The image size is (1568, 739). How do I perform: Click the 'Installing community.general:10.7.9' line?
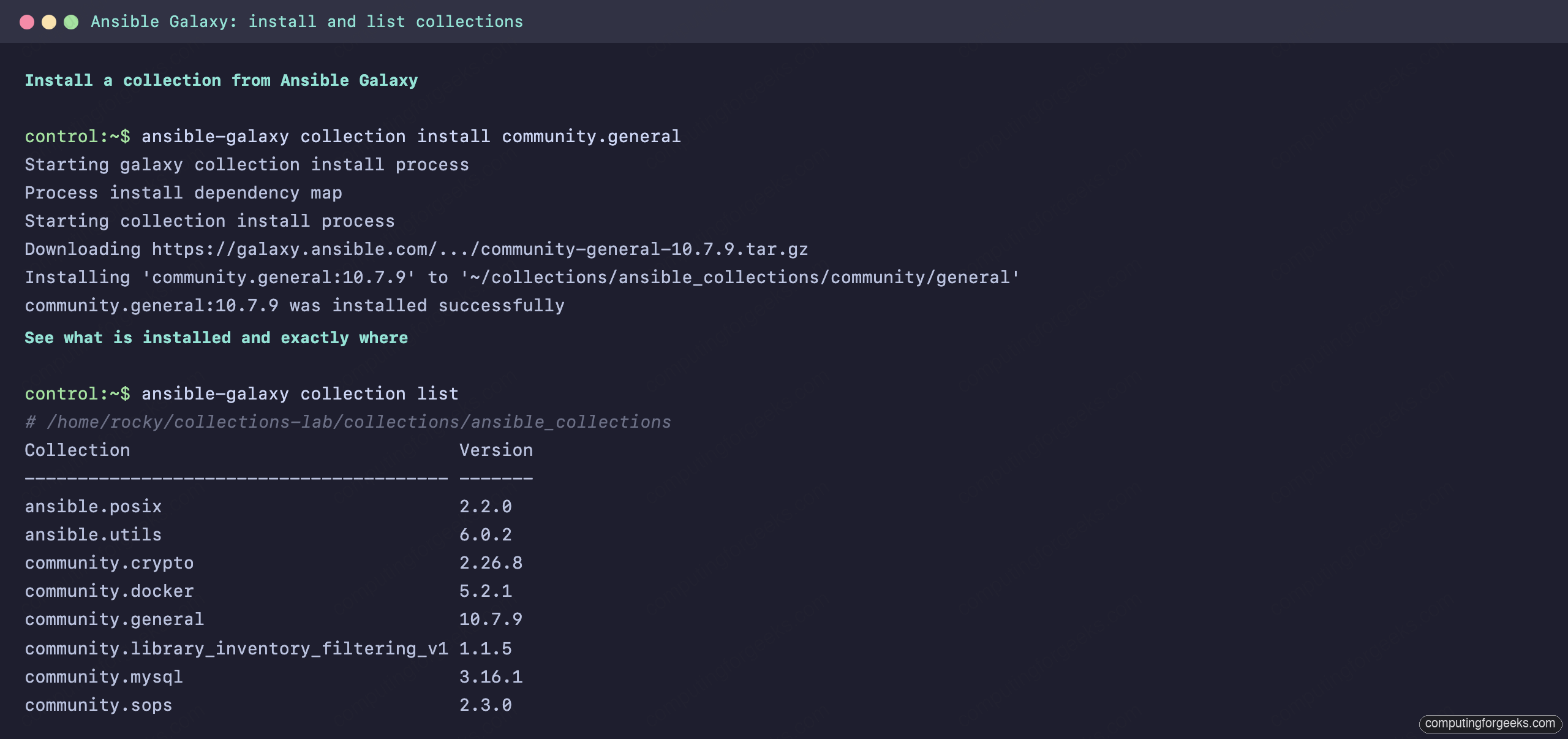522,278
